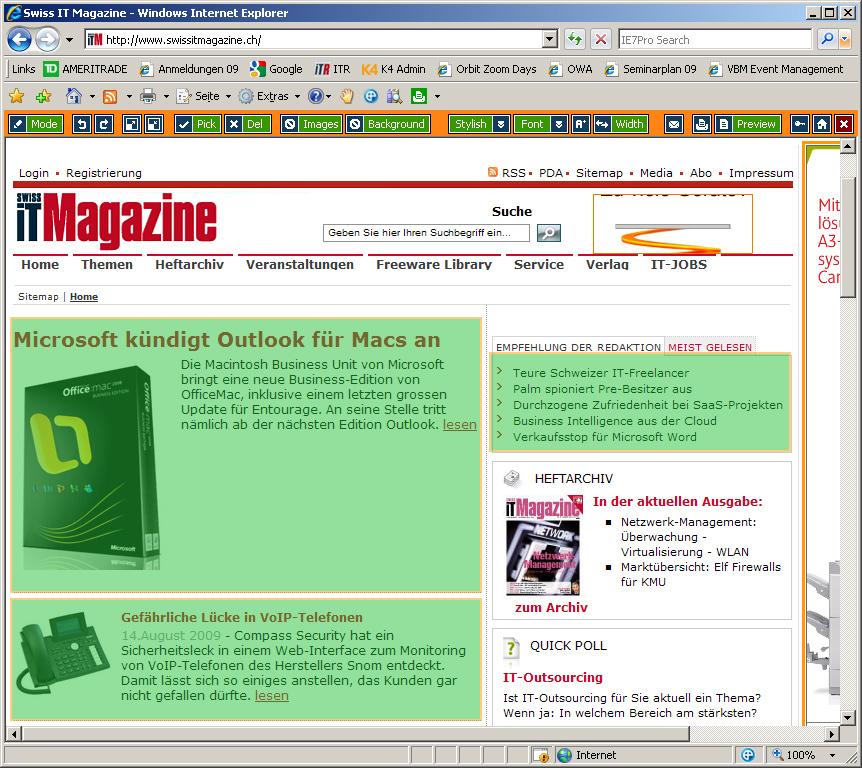Open the AMERITRADE favorites bar link
Screen dimensions: 862x768
(x=85, y=69)
